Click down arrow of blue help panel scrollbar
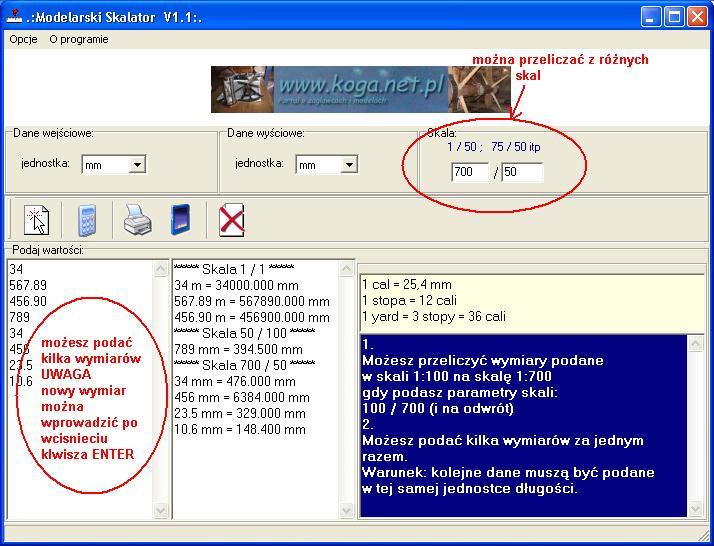The image size is (714, 546). click(697, 510)
